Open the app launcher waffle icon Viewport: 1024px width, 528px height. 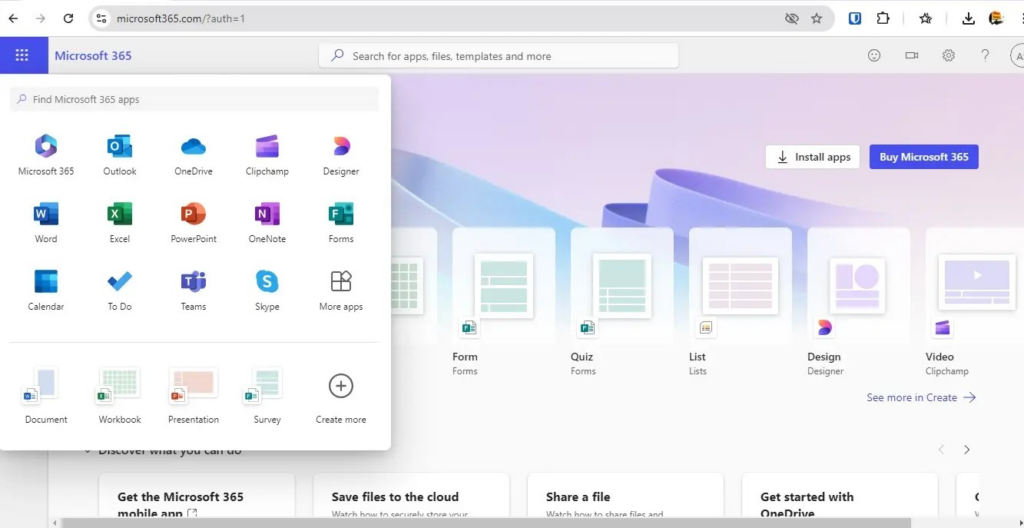22,56
